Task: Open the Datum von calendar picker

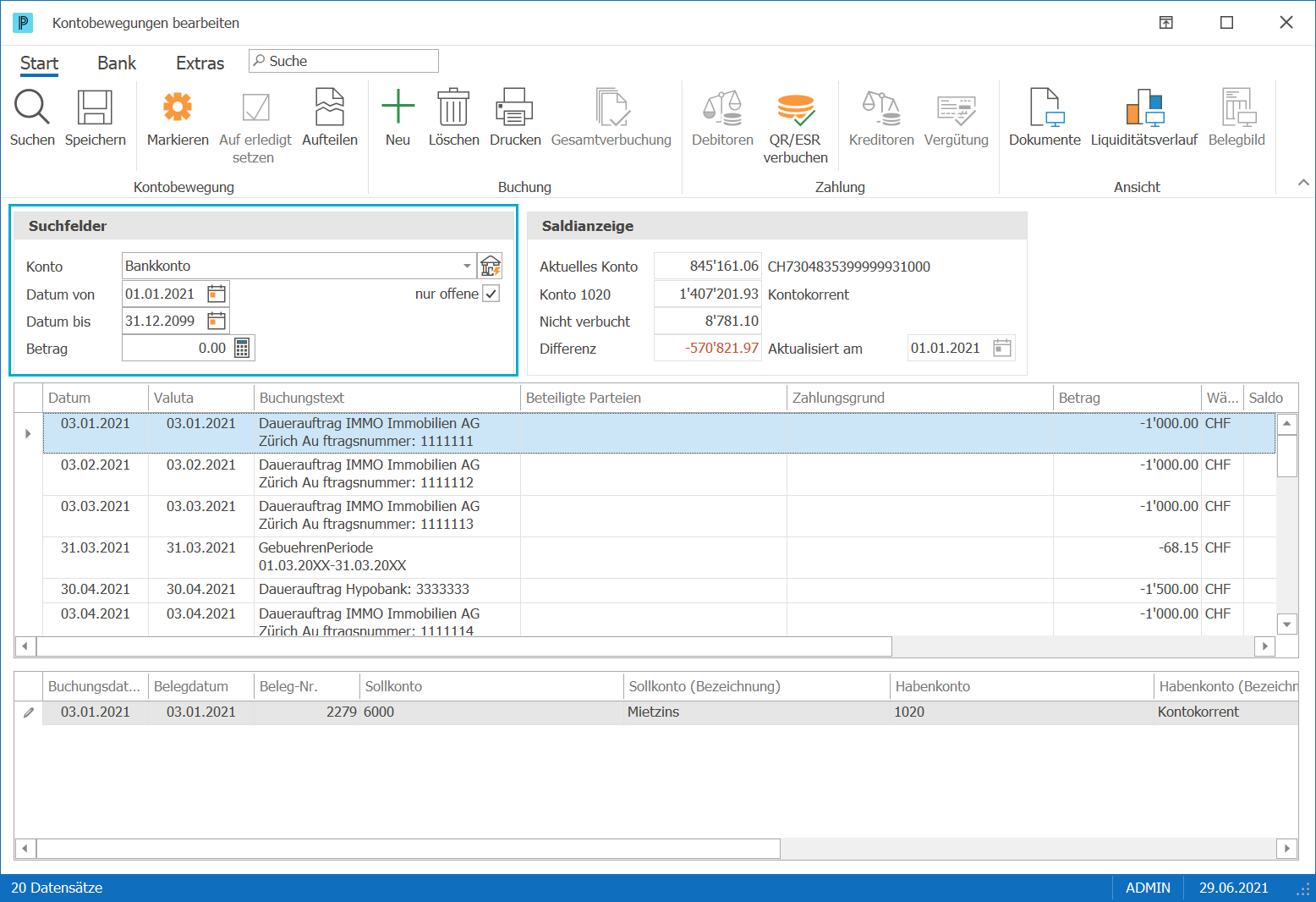Action: pos(217,294)
